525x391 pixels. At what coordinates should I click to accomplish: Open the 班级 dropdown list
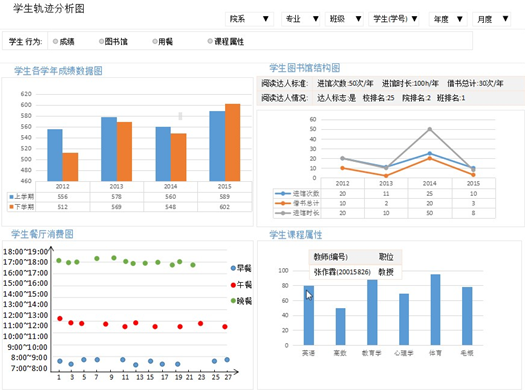pos(345,19)
